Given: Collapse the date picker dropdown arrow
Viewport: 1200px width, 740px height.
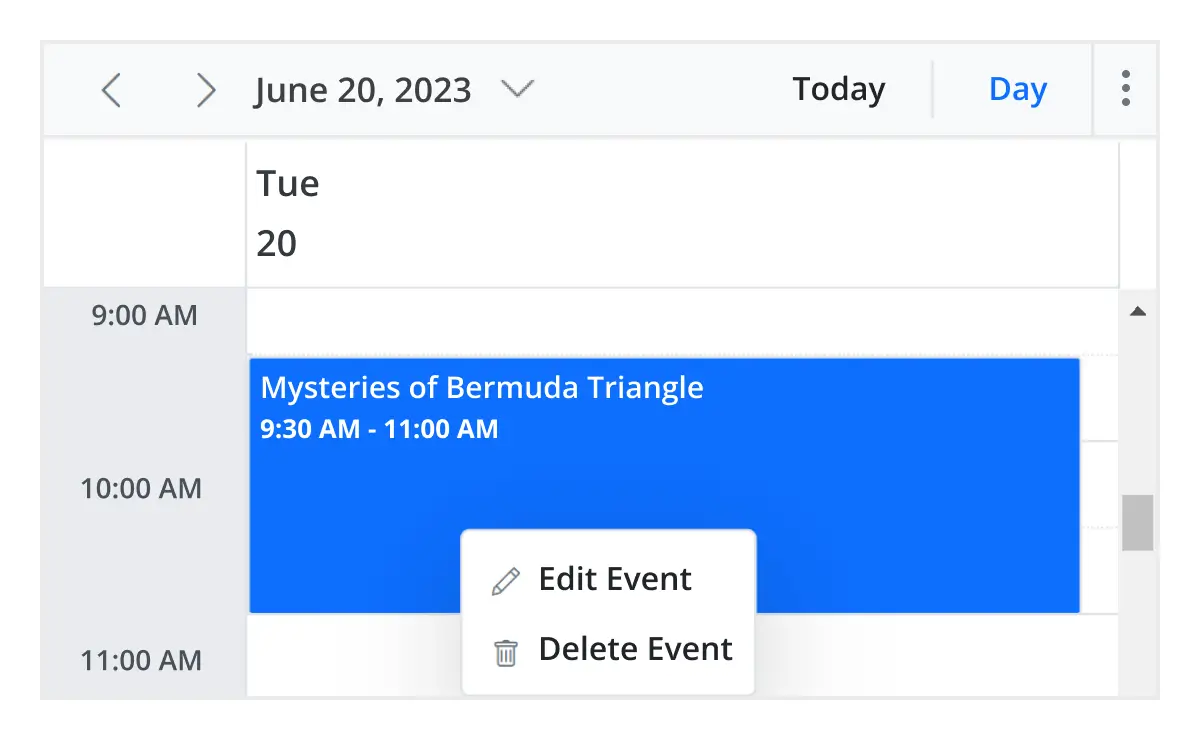Looking at the screenshot, I should (518, 90).
